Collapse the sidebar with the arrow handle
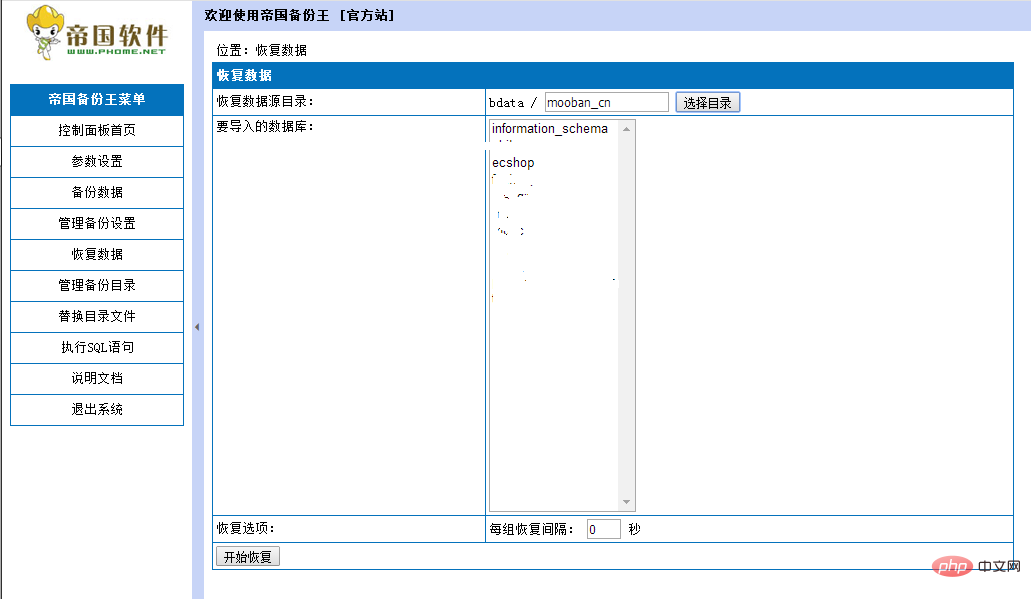 pyautogui.click(x=197, y=327)
